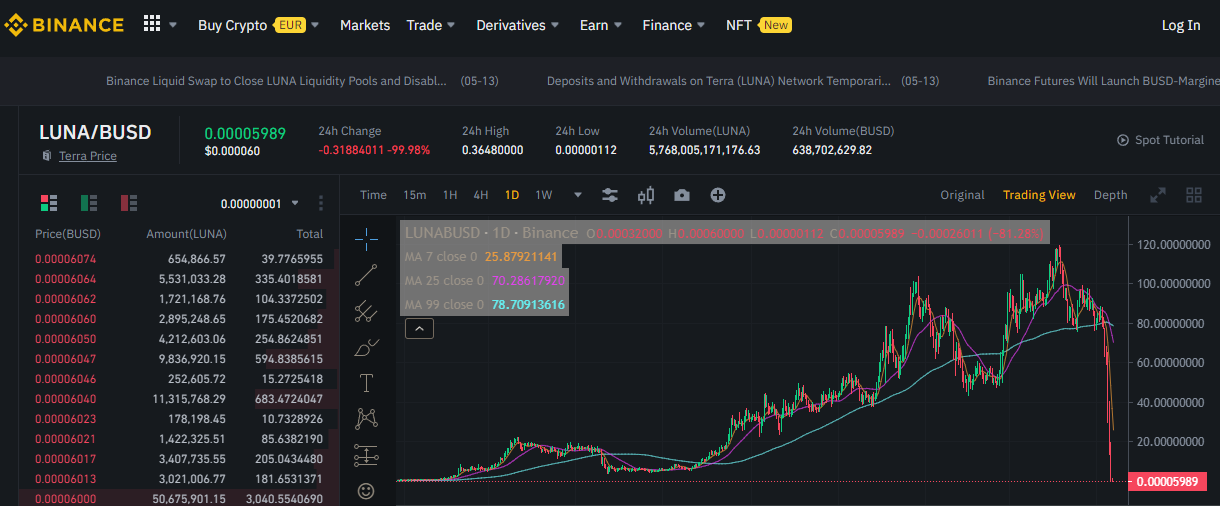Select sell order at price 0.00006074
The width and height of the screenshot is (1220, 506).
[x=178, y=258]
